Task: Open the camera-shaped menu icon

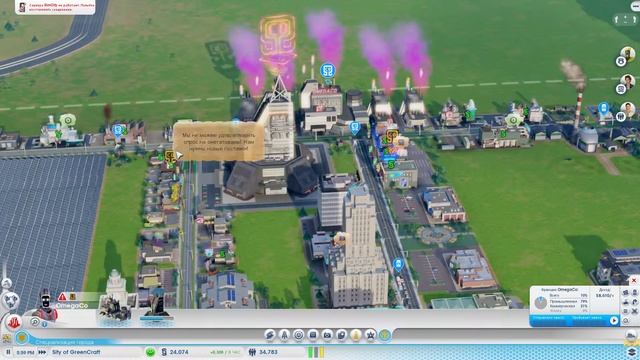Action: click(x=327, y=335)
